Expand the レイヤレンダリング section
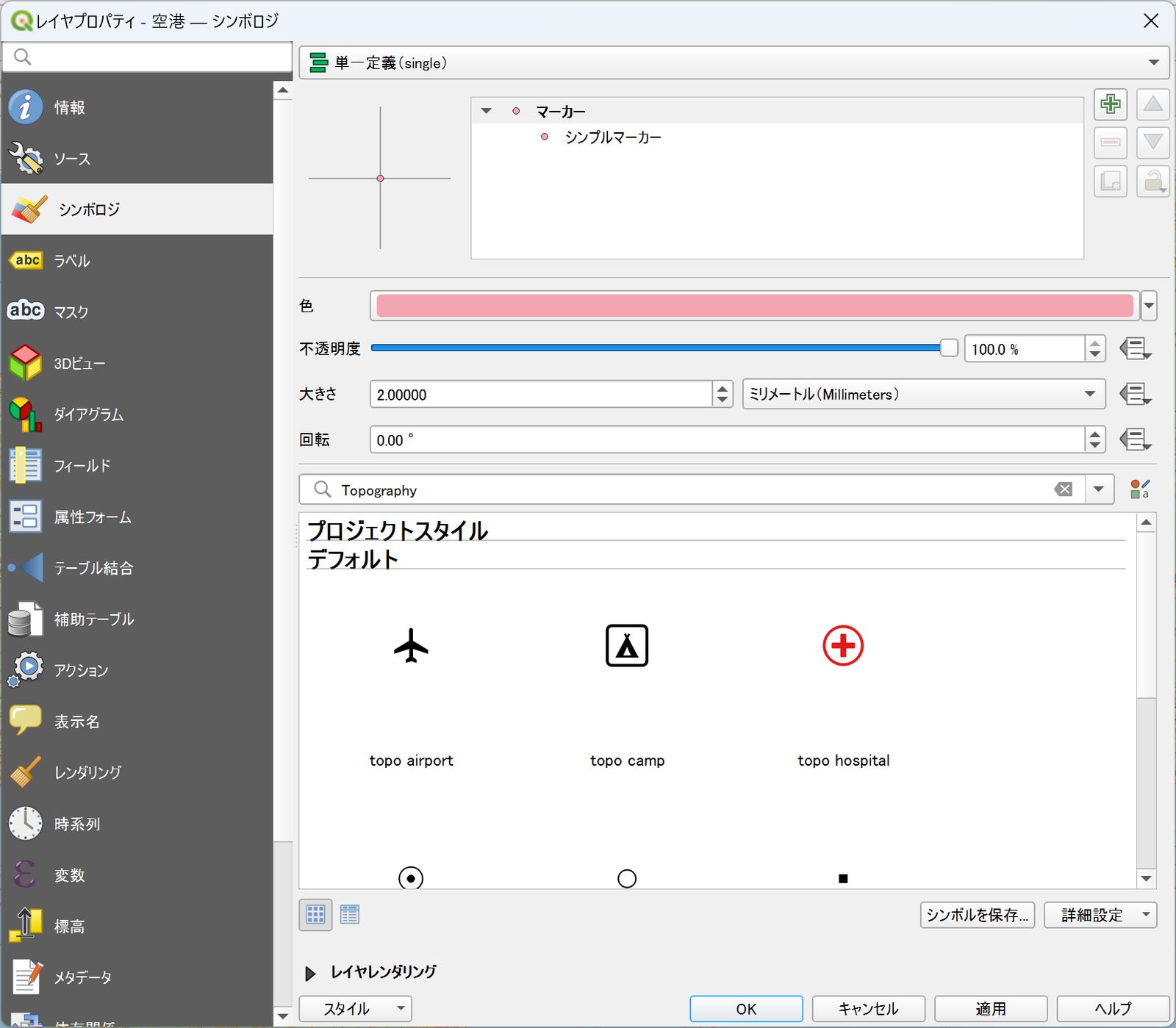 coord(310,973)
